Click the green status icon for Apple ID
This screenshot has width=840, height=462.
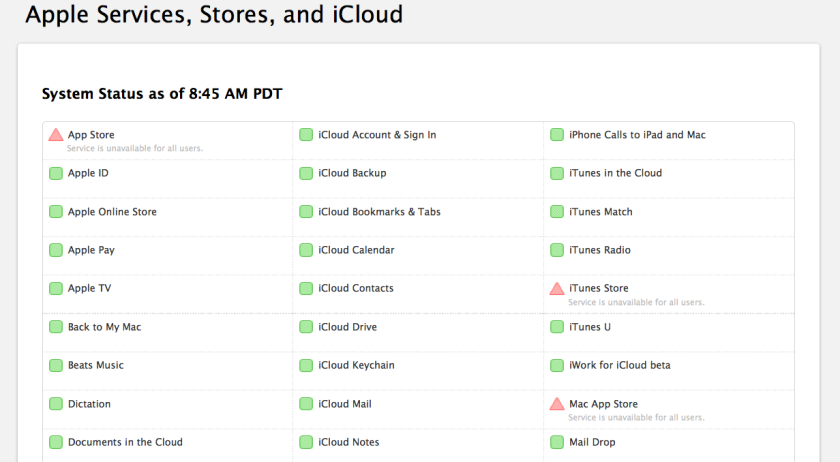(56, 173)
